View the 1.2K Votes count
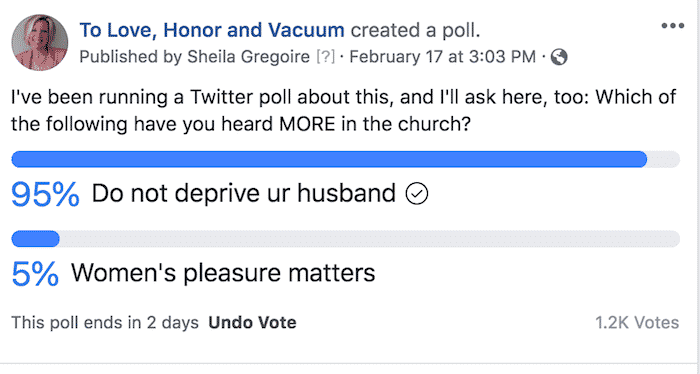700x374 pixels. 637,322
